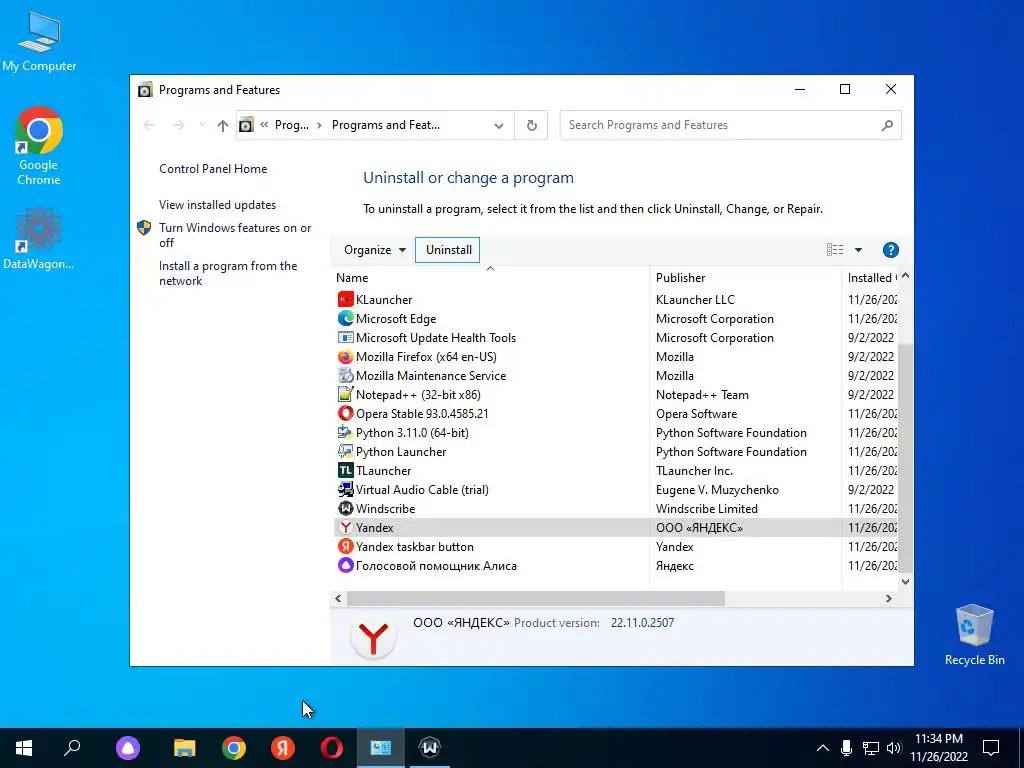Expand the address bar path chevrons
Viewport: 1024px width, 768px height.
(264, 125)
